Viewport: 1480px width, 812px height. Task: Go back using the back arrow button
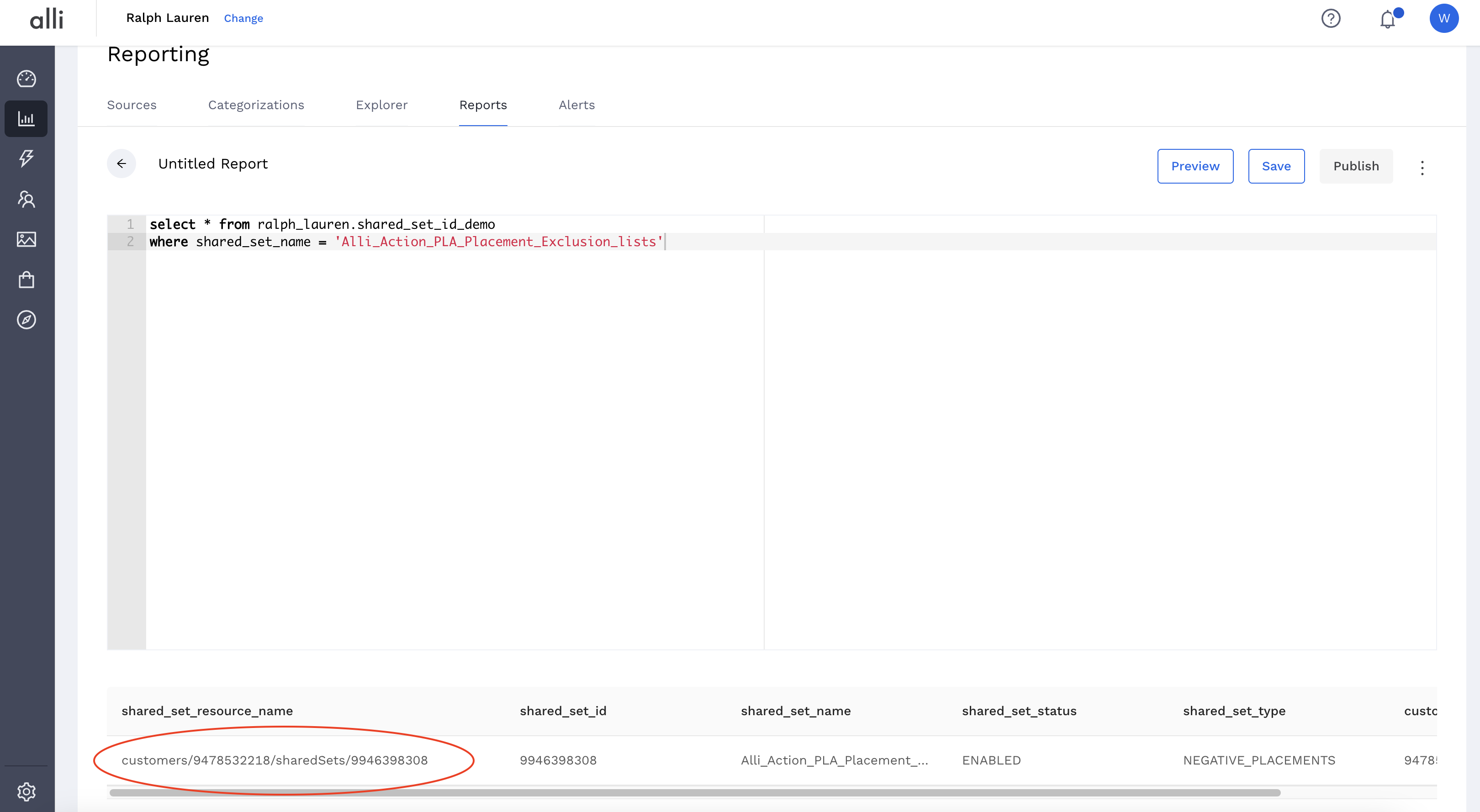pos(121,163)
